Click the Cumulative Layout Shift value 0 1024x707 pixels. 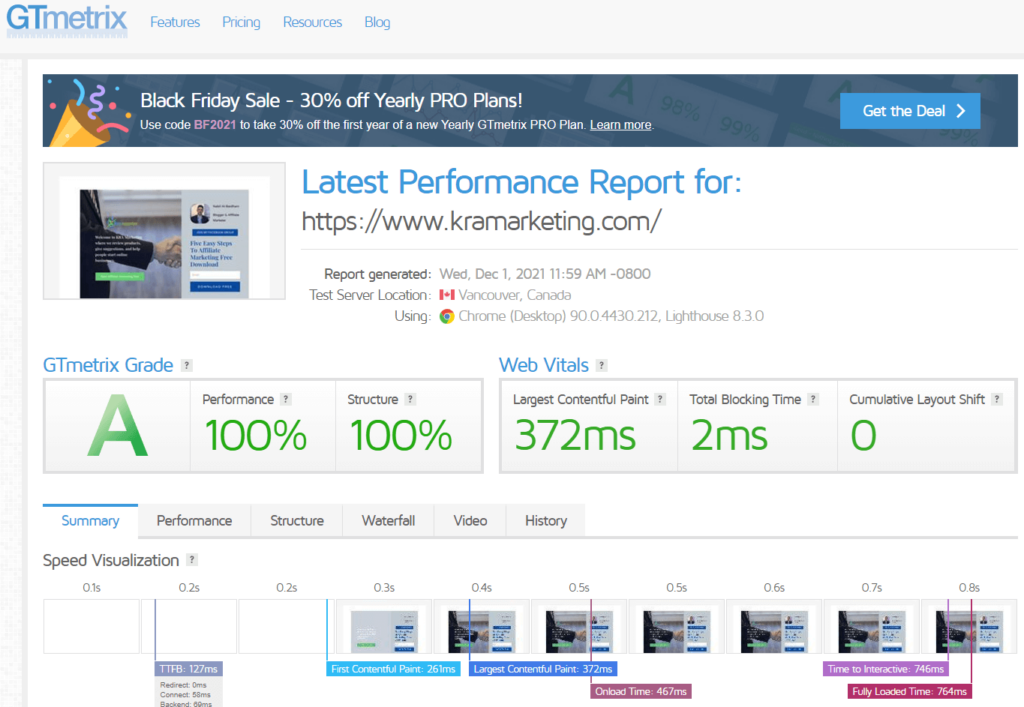[x=863, y=435]
